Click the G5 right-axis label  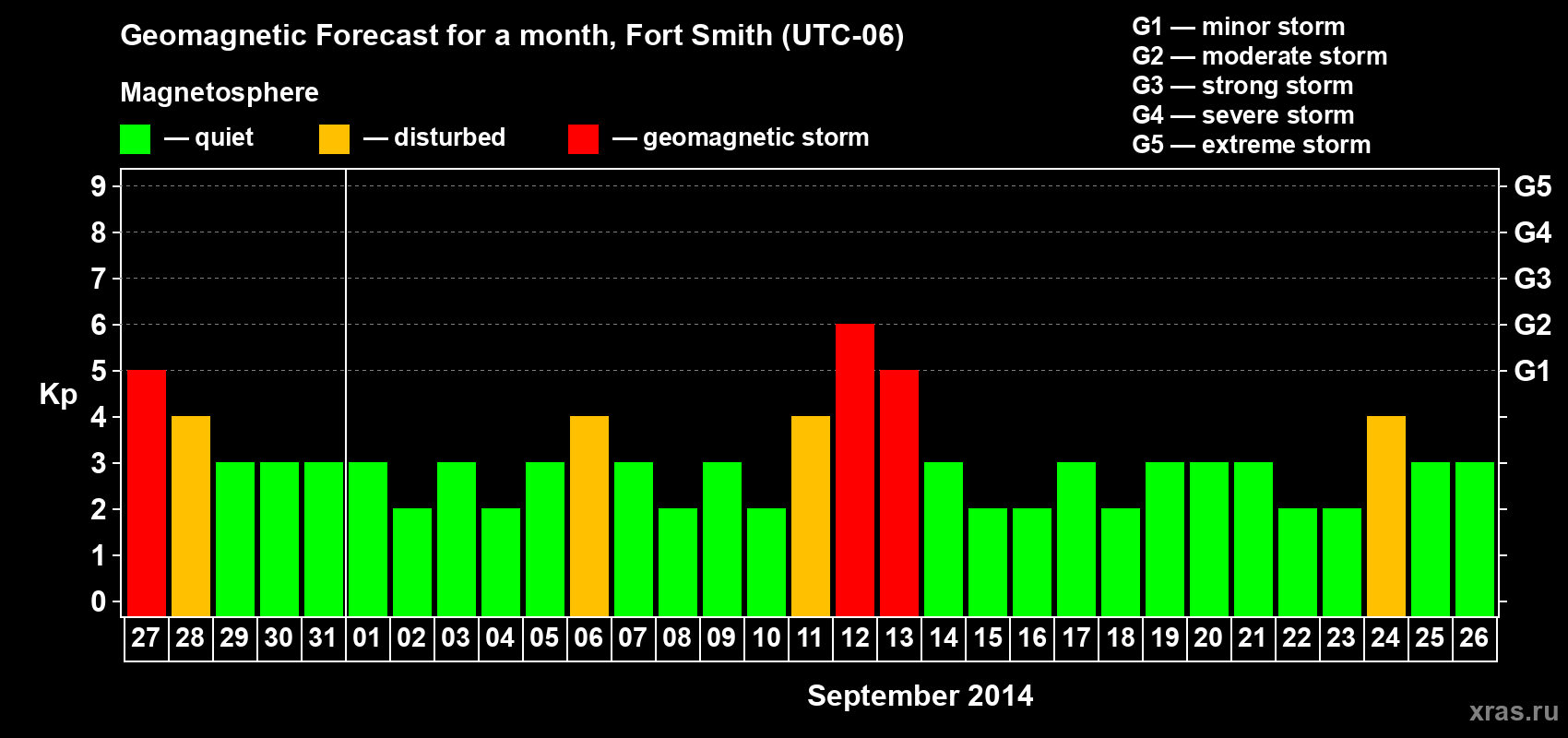[1533, 186]
